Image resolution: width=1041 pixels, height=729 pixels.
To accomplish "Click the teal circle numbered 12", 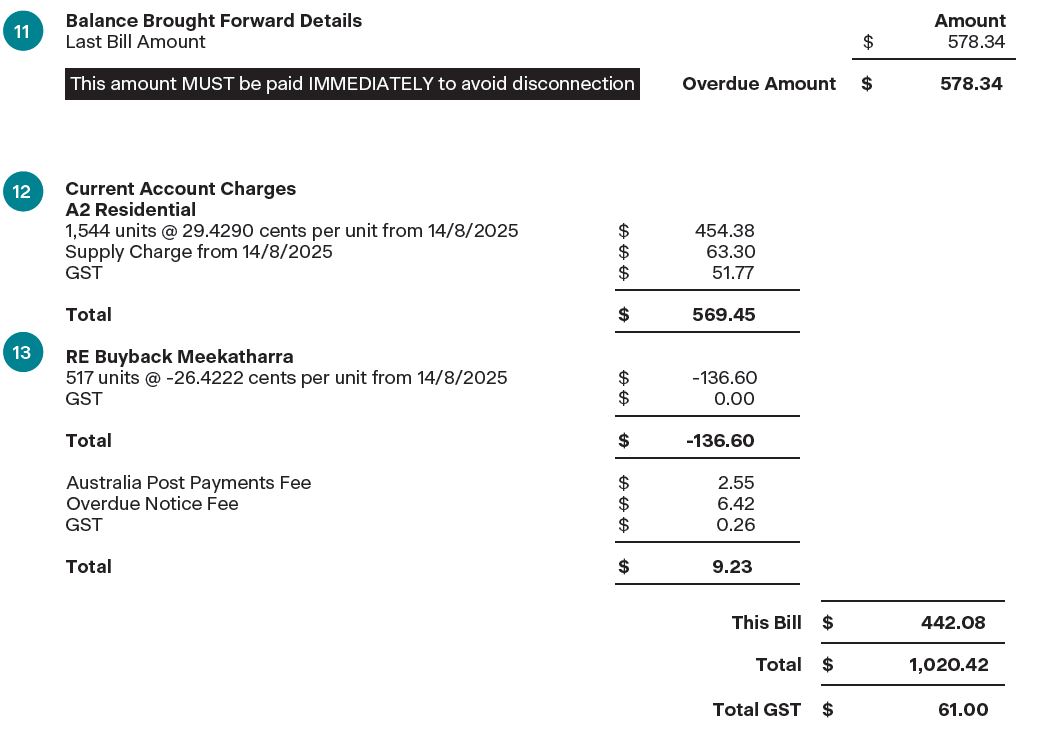I will coord(22,190).
